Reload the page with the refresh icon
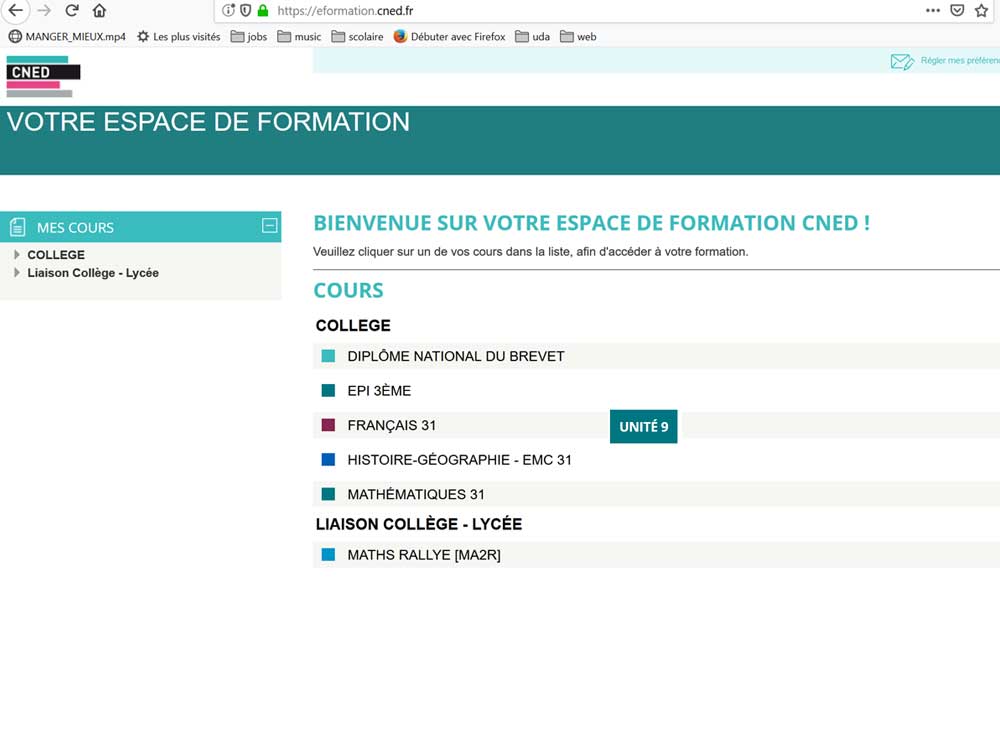Viewport: 1000px width, 750px height. coord(72,11)
